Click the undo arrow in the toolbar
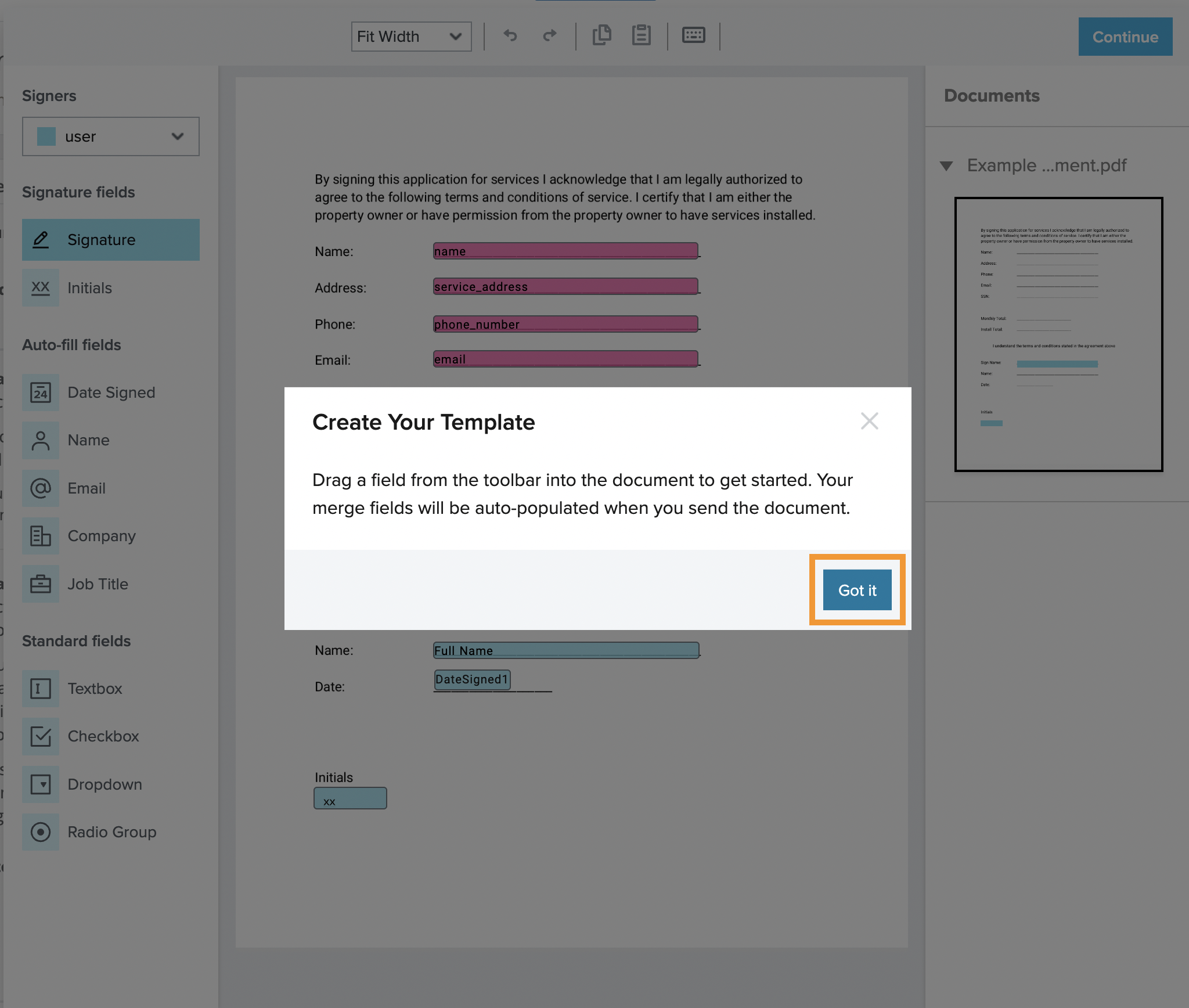This screenshot has width=1189, height=1008. [x=510, y=36]
